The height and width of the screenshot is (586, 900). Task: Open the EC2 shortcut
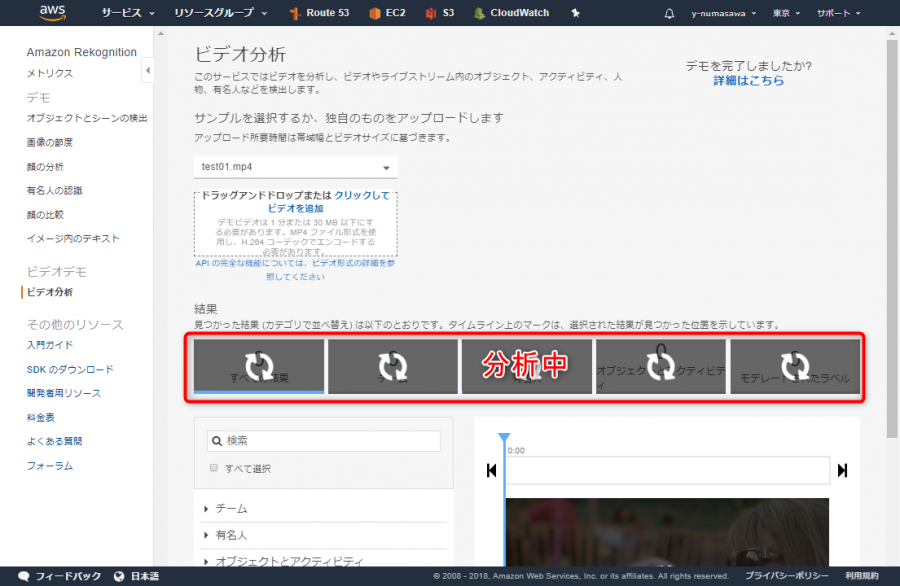point(387,13)
